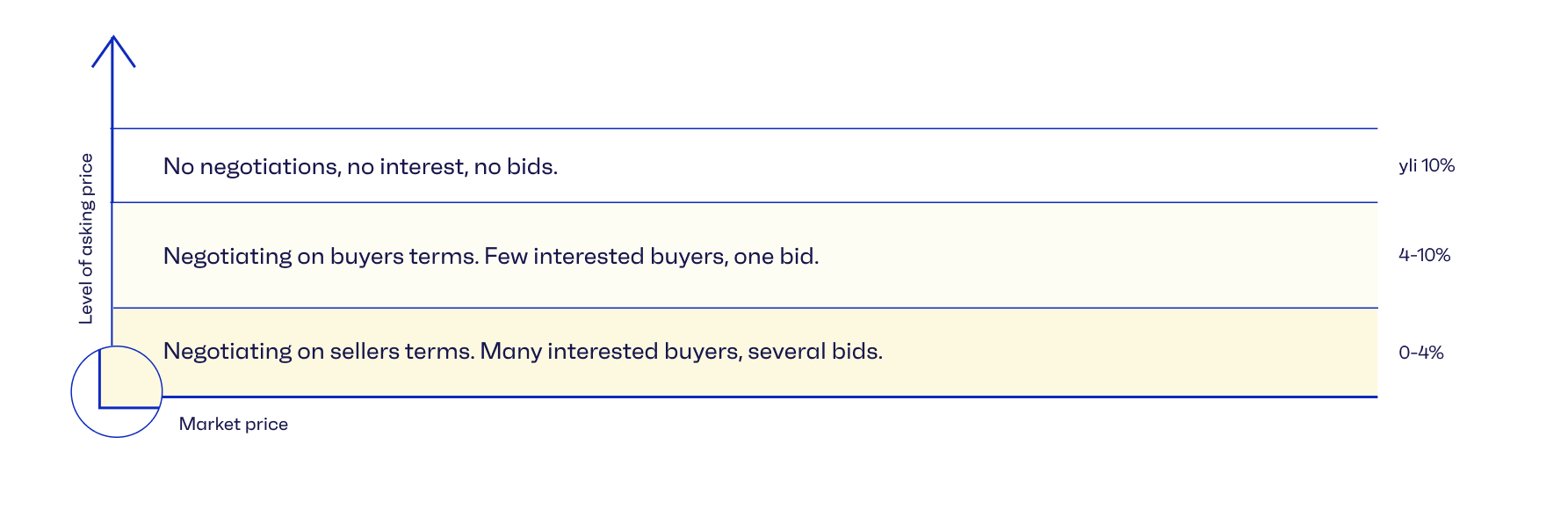Click the upward arrowhead atop the axis
Screen dimensions: 1568x517
pos(113,47)
